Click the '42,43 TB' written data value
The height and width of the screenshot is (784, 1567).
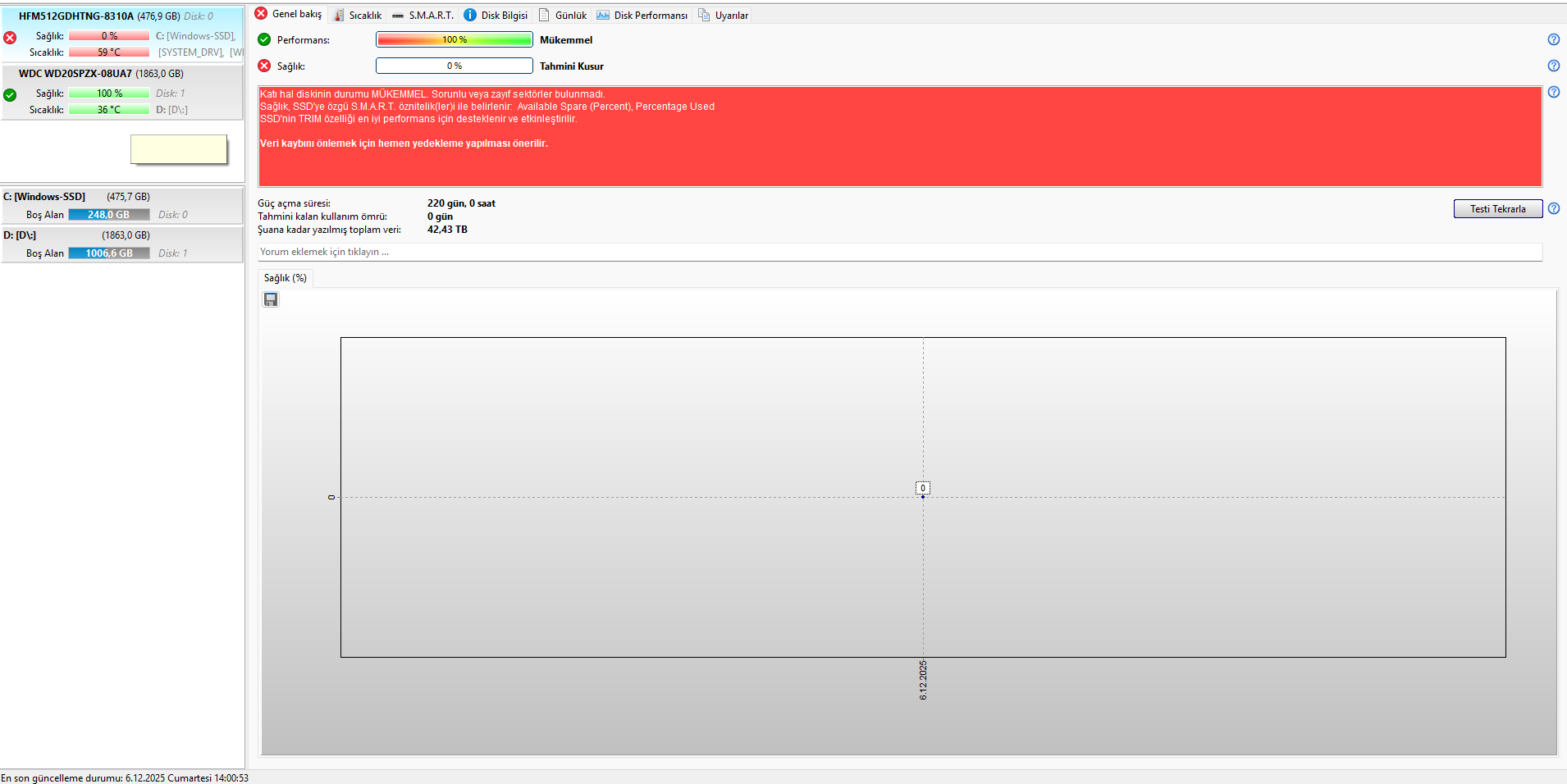[447, 230]
